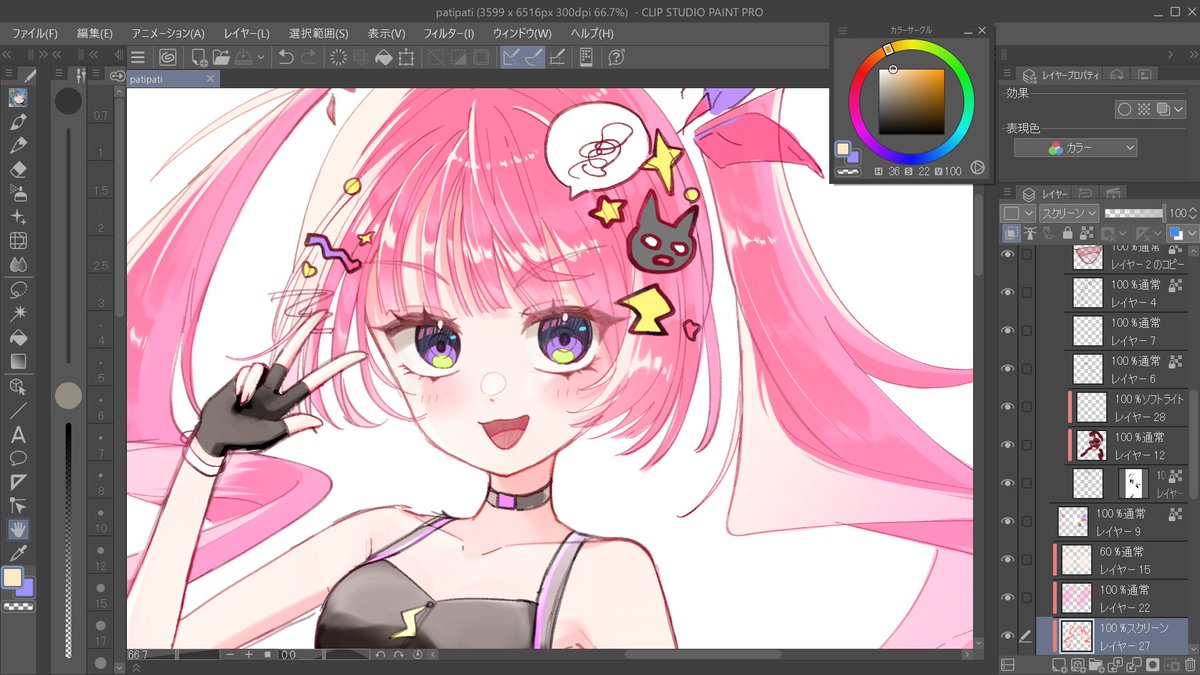1200x675 pixels.
Task: Click the smartphone connect icon
Action: coord(587,57)
